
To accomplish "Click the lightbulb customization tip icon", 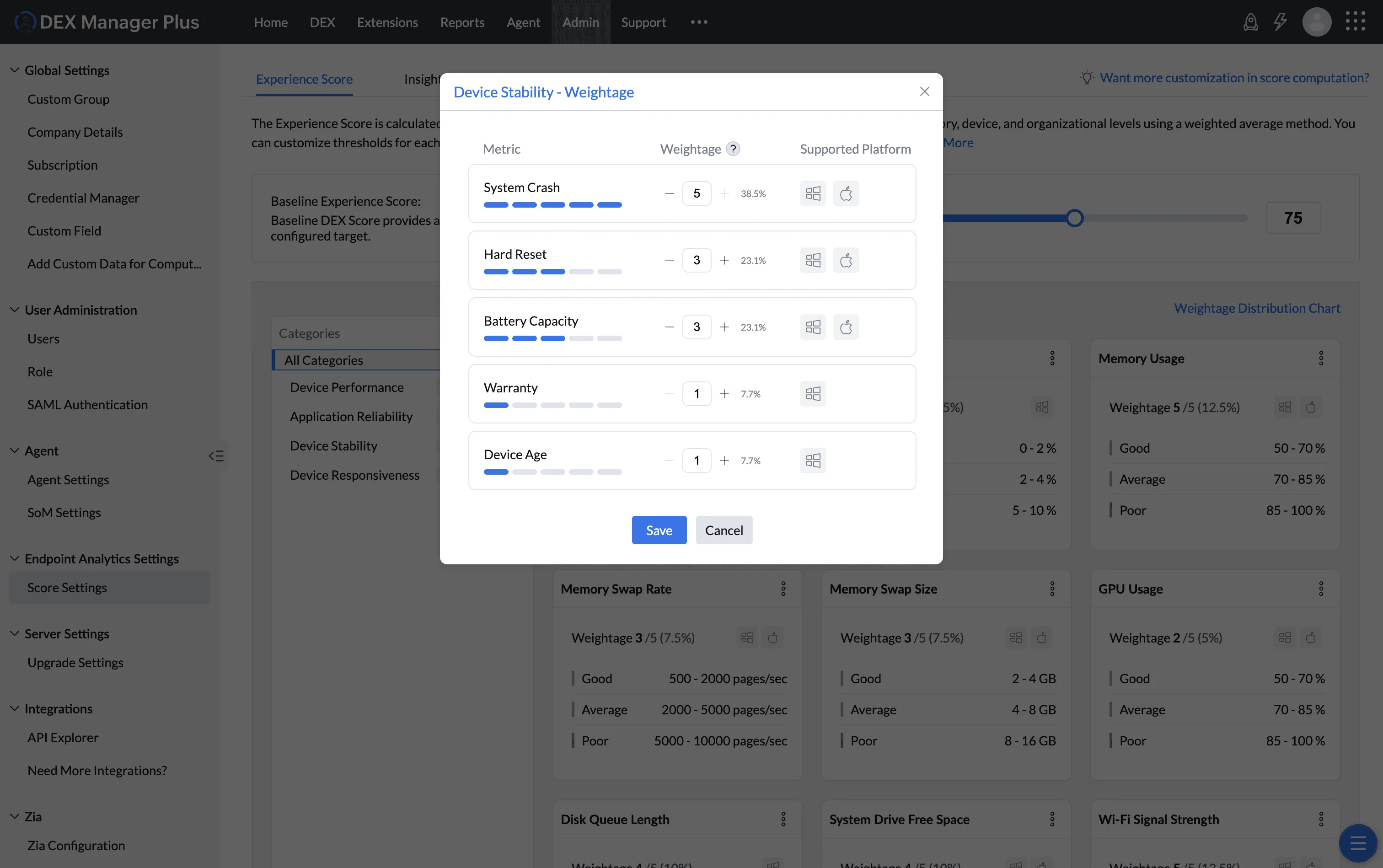I will [x=1087, y=77].
